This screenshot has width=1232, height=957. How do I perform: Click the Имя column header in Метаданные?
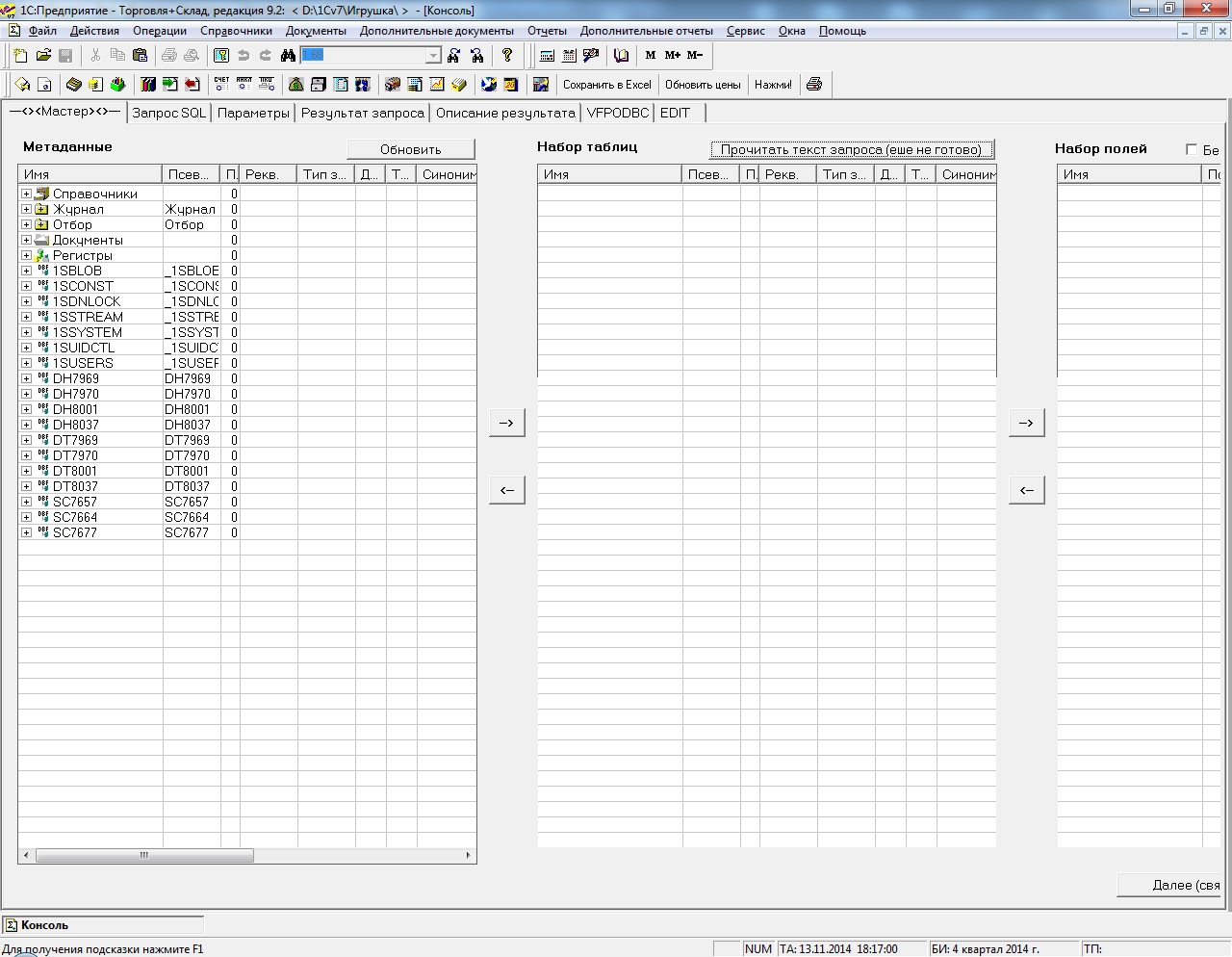tap(90, 174)
